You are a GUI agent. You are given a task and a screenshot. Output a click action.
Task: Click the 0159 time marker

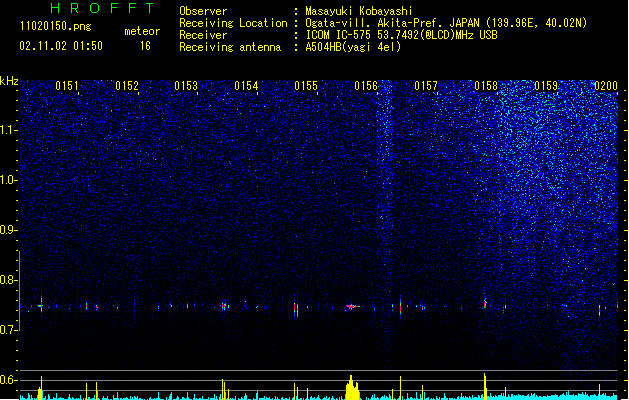point(546,86)
